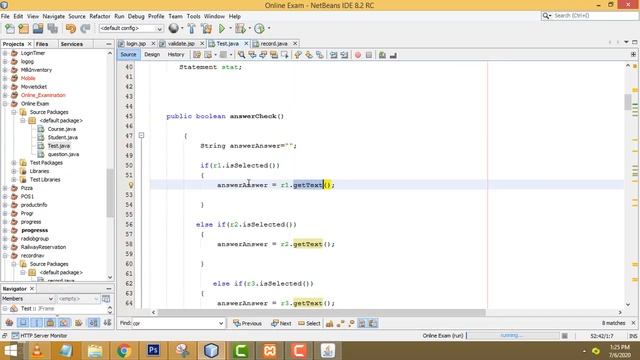Expand the Test Packages folder
This screenshot has height=360, width=640.
pos(14,162)
